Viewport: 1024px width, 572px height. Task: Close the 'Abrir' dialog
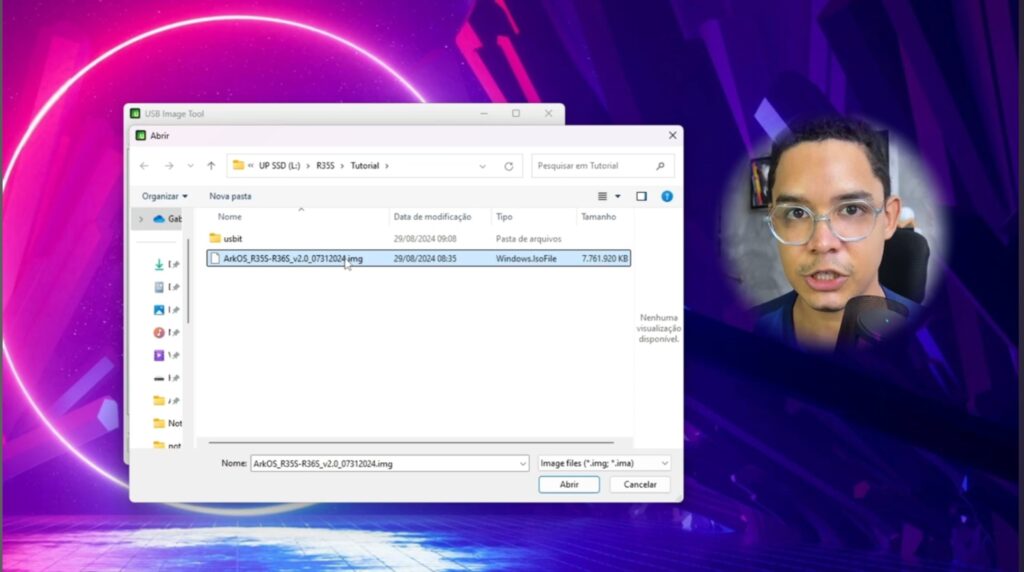pyautogui.click(x=673, y=135)
